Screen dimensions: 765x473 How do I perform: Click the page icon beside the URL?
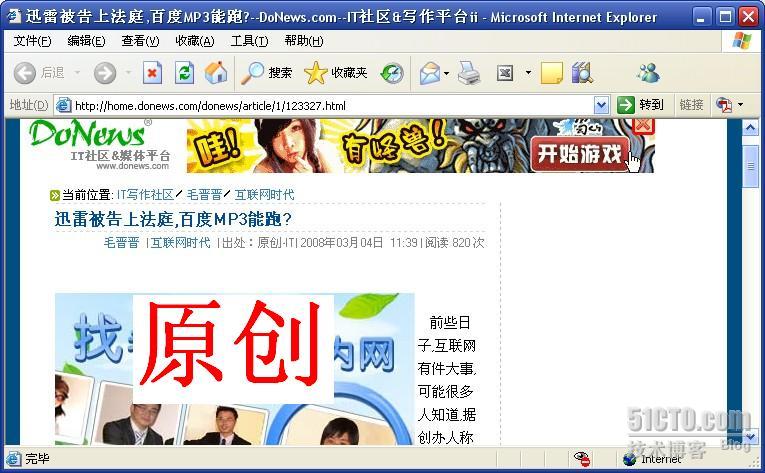pyautogui.click(x=63, y=105)
